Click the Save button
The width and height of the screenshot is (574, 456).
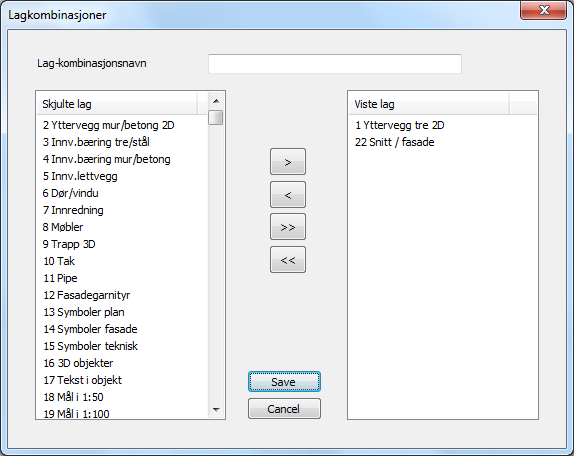284,382
